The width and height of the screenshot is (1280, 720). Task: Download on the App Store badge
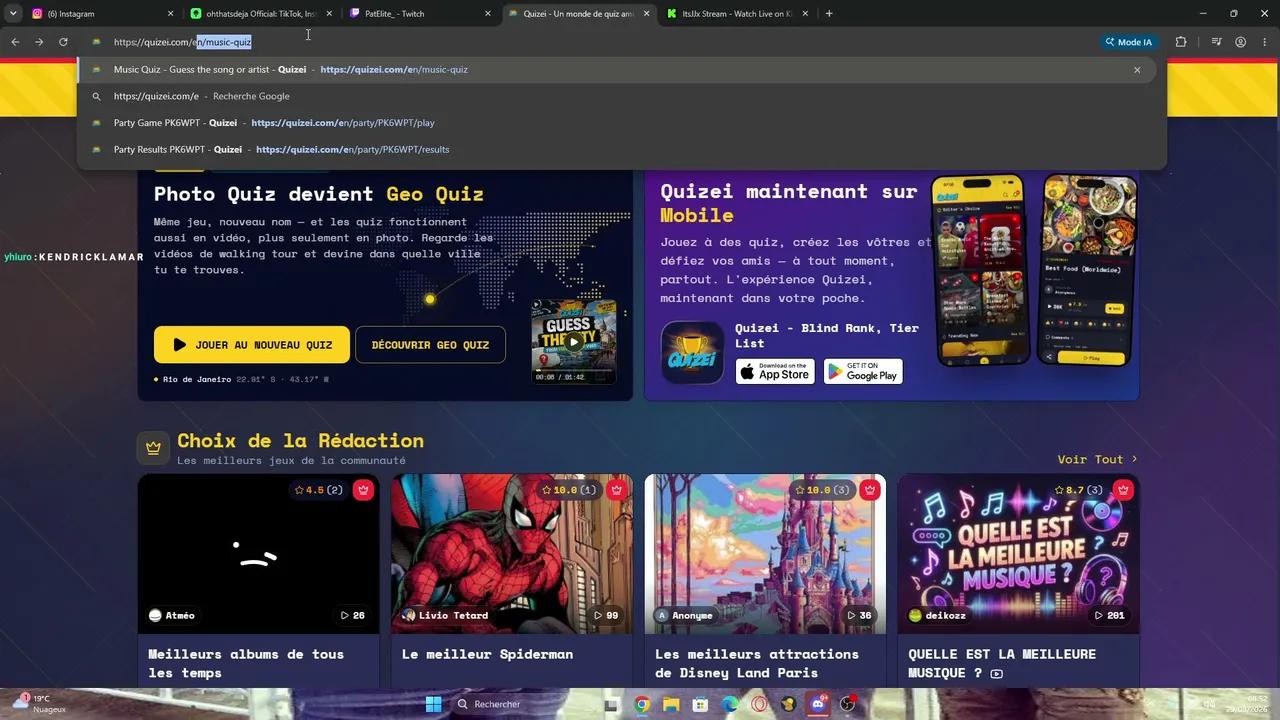click(x=775, y=372)
